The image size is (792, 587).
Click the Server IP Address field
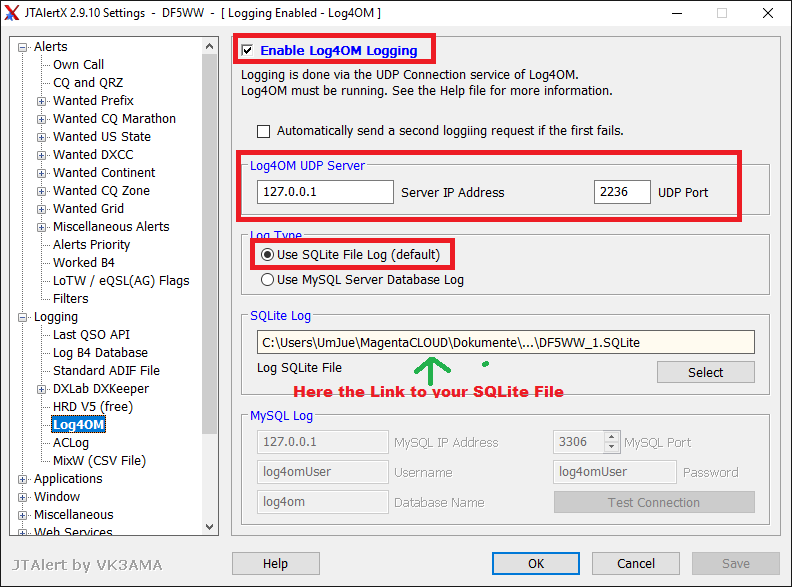[x=325, y=192]
